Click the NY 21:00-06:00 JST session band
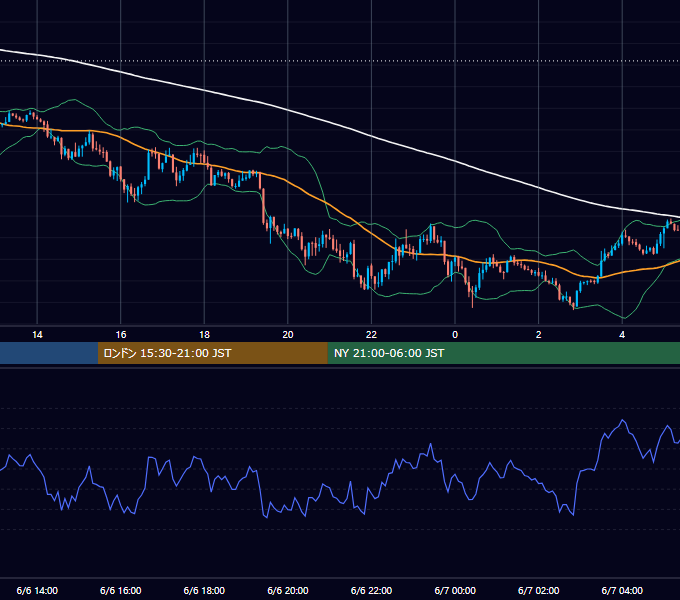 point(503,353)
